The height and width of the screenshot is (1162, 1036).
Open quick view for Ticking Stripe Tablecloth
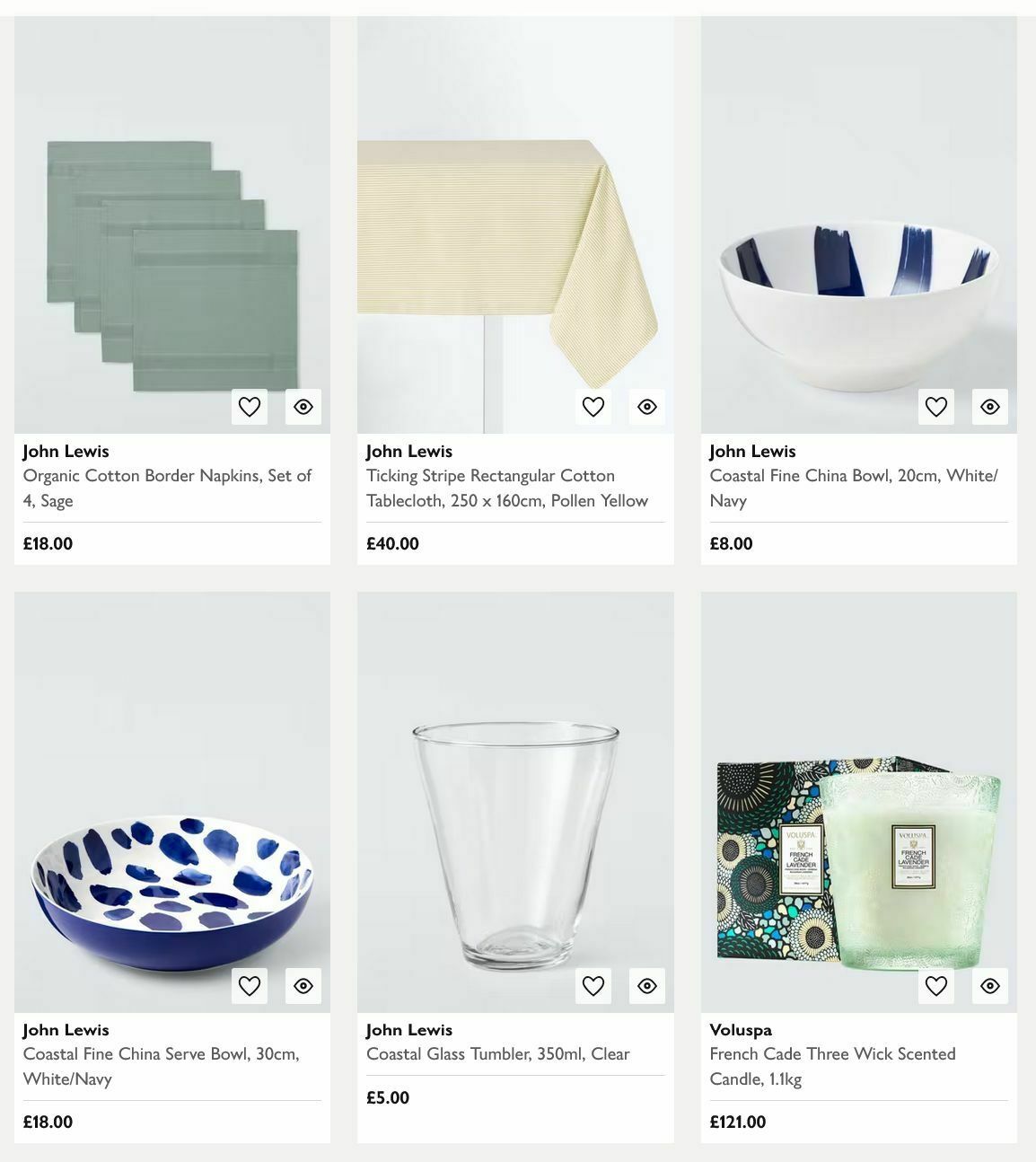click(x=646, y=407)
